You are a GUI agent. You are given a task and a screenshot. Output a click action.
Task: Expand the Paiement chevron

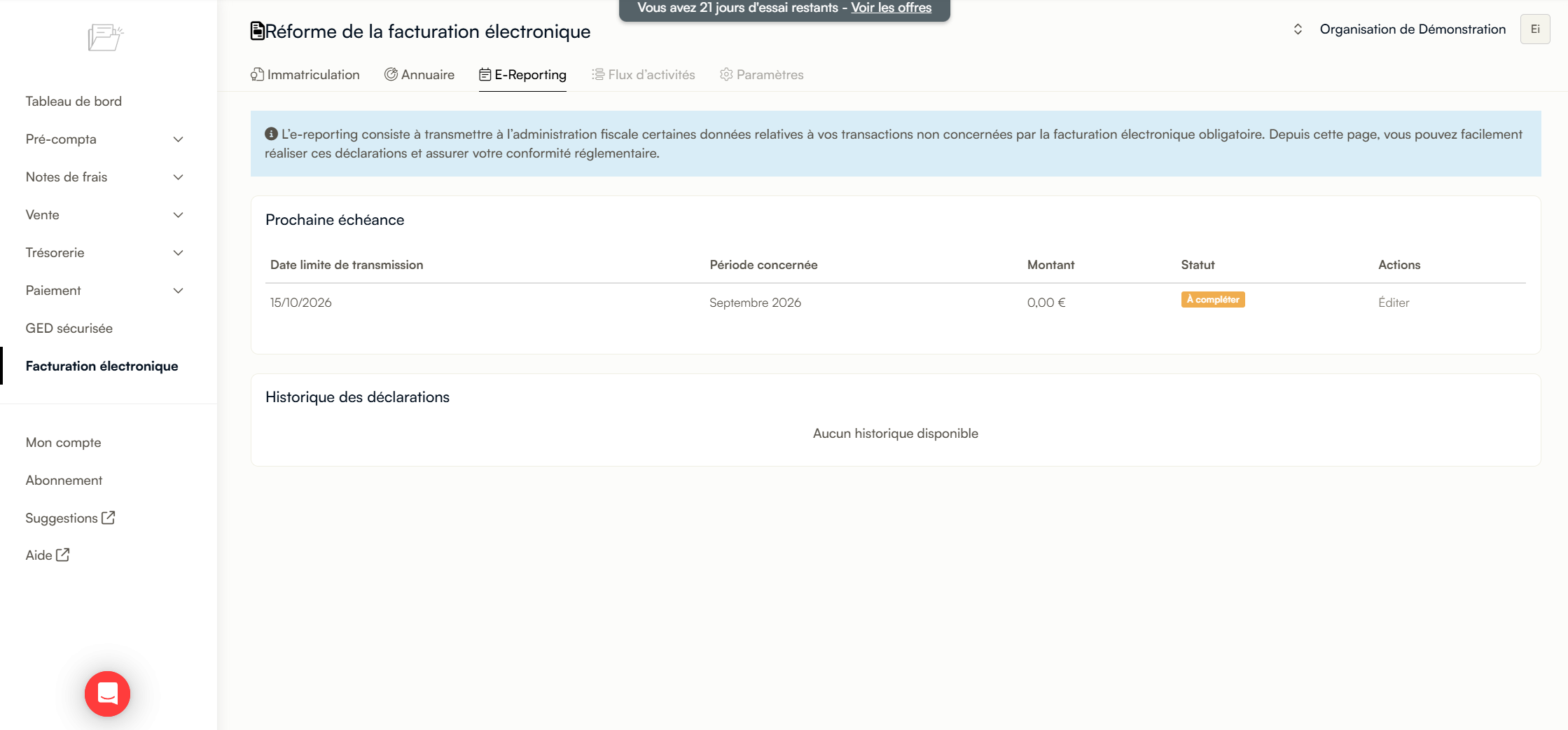click(179, 291)
